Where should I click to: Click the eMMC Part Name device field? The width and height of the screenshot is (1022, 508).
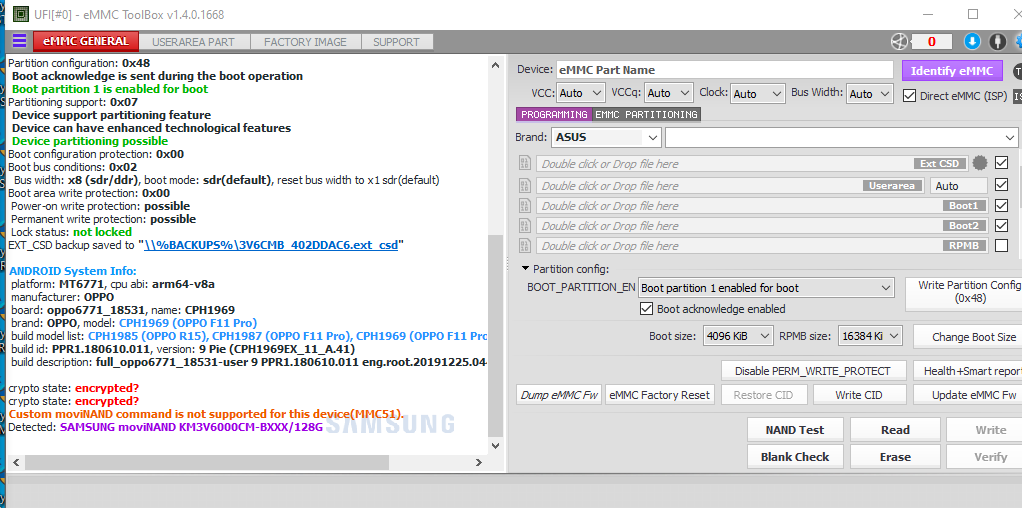click(x=724, y=70)
